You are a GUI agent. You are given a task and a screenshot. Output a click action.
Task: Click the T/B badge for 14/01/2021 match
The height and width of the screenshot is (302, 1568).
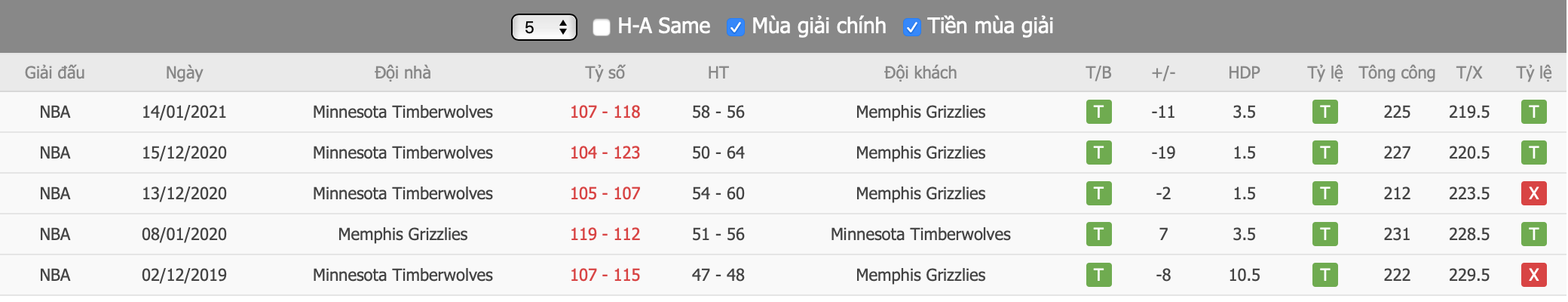[x=1098, y=112]
